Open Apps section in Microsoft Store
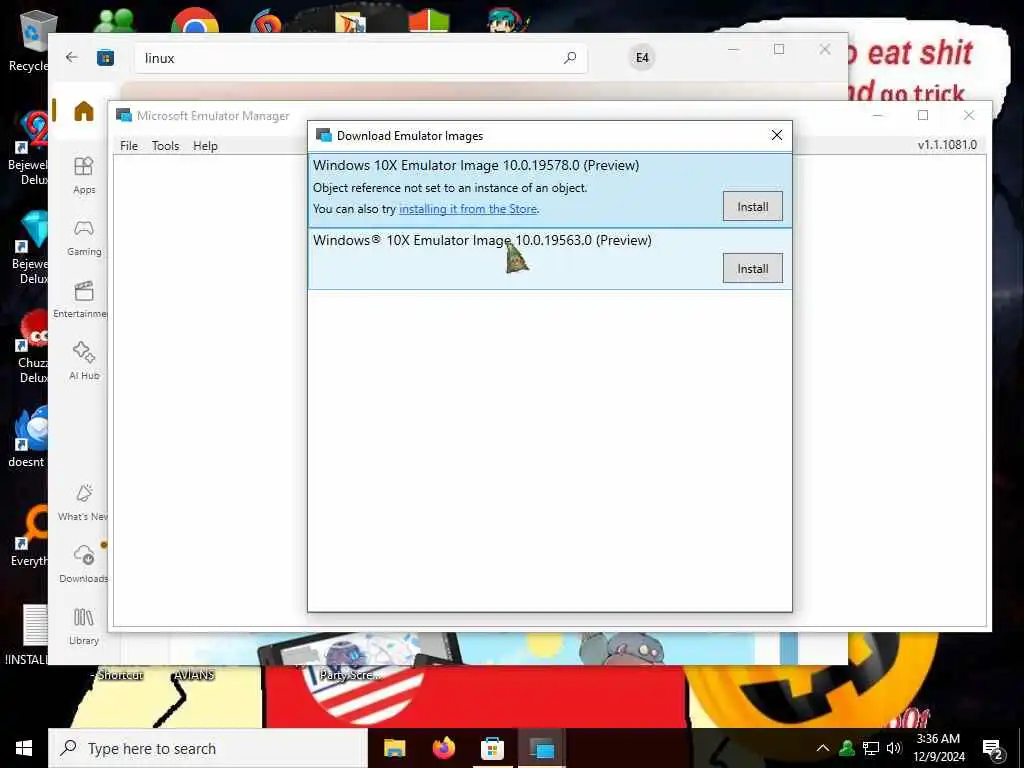Viewport: 1024px width, 768px height. click(x=84, y=175)
